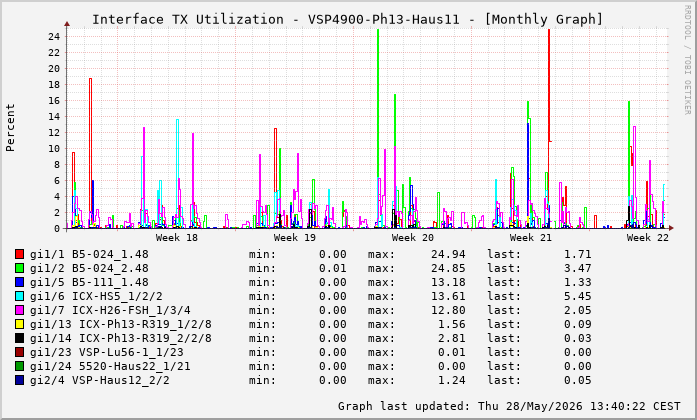Image resolution: width=697 pixels, height=420 pixels.
Task: Click the blue gi1/5 legend swatch
Action: point(19,282)
